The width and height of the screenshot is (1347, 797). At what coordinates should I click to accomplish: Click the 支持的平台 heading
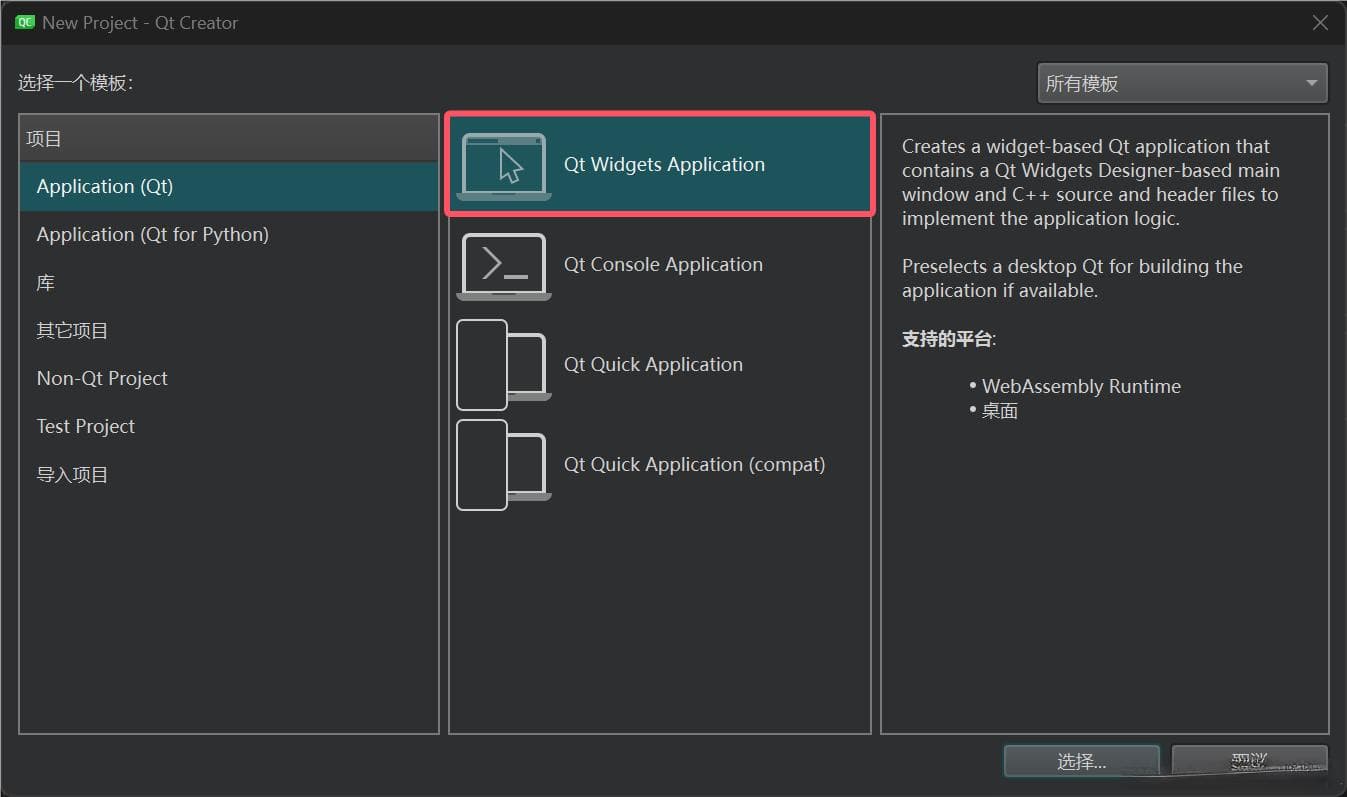pos(947,339)
